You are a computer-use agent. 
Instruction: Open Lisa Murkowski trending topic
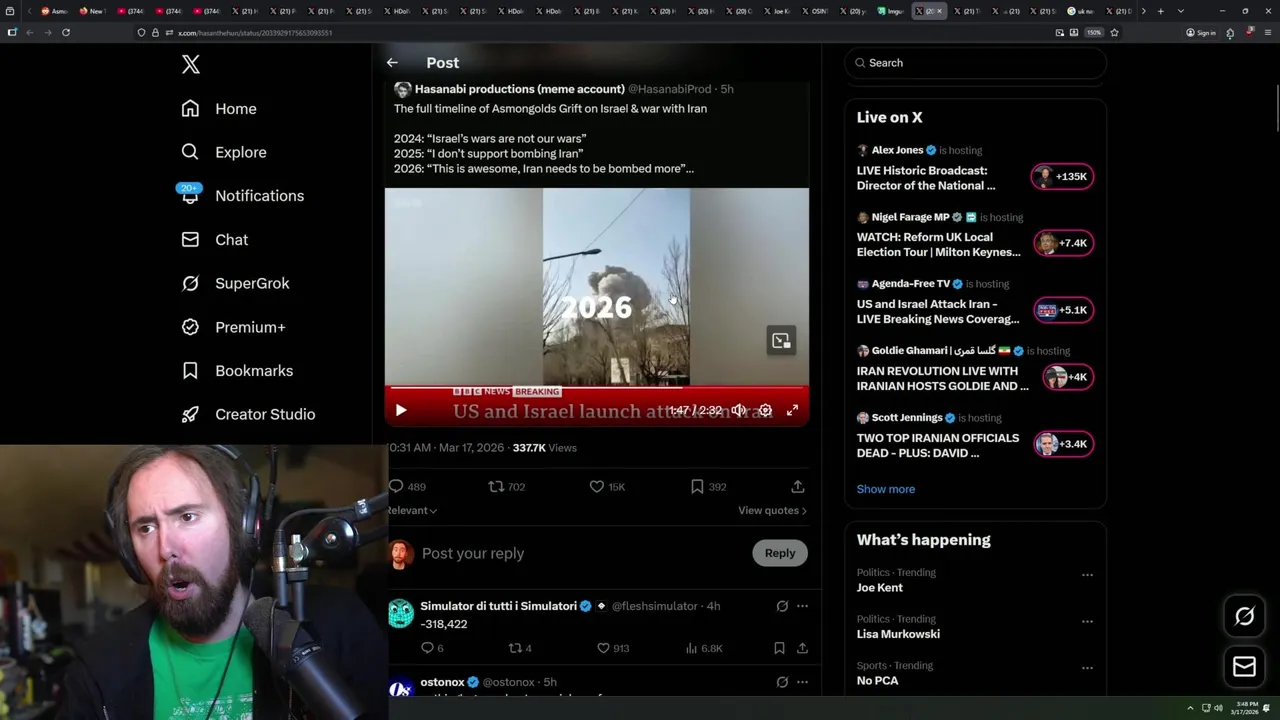click(898, 634)
